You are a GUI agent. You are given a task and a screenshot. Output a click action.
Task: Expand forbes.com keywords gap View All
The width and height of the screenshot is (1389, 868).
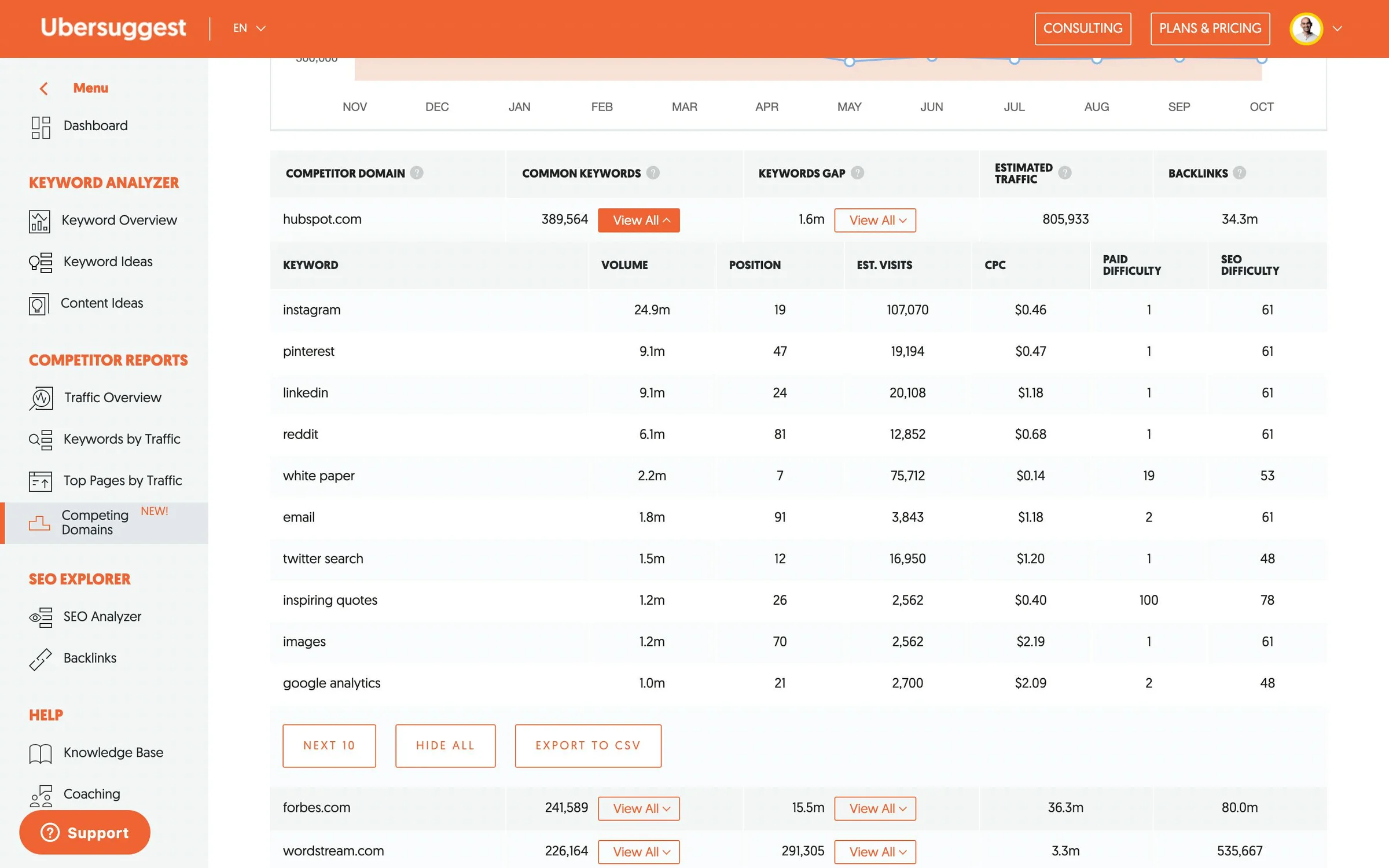875,808
